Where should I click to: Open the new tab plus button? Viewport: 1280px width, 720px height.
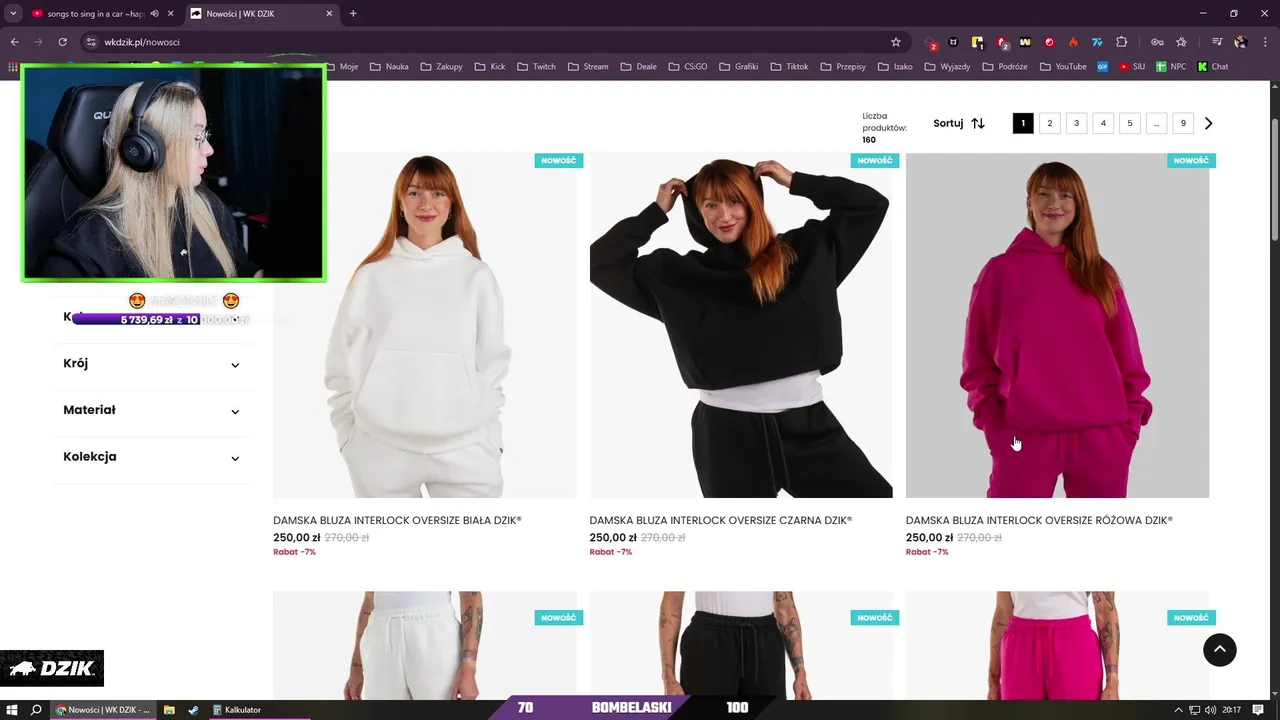click(x=353, y=13)
